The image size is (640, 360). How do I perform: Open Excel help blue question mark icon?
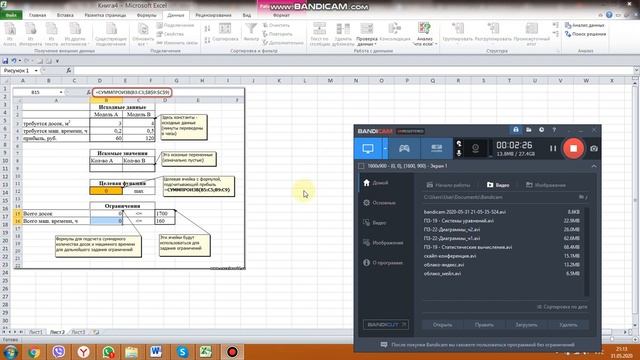(x=609, y=15)
